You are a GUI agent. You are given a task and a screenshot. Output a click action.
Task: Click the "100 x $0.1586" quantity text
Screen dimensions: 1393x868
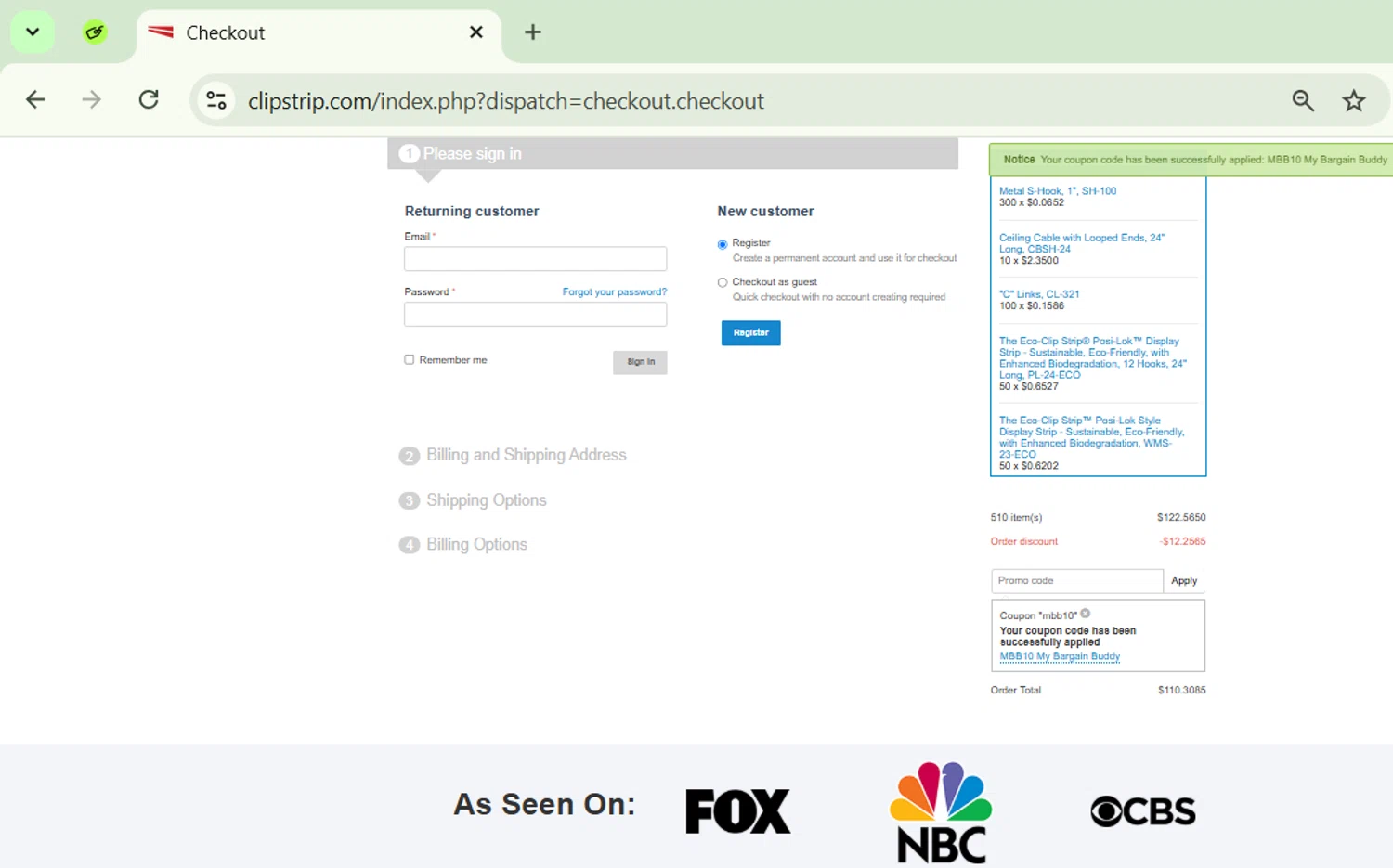(1032, 306)
